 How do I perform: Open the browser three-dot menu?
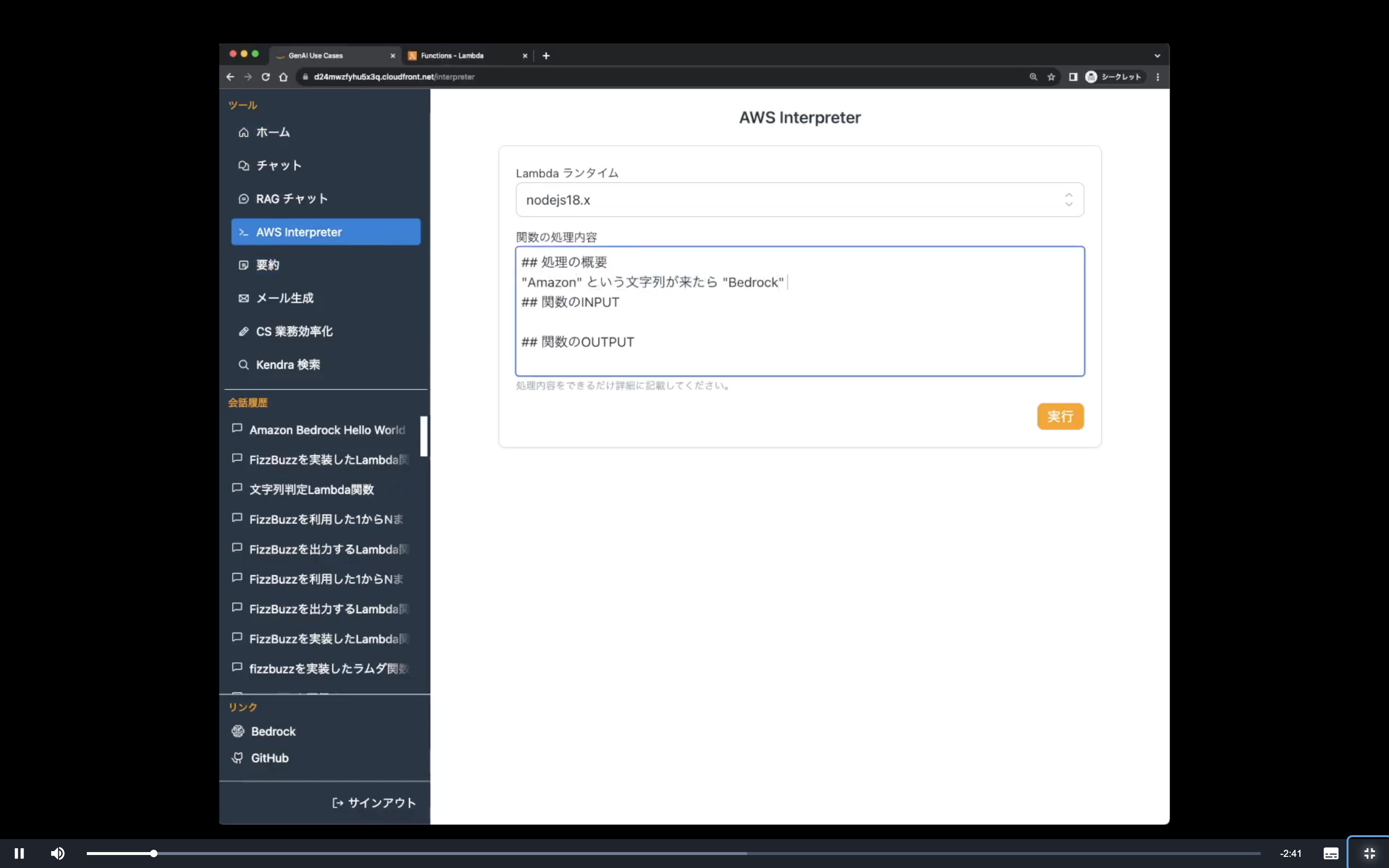tap(1157, 77)
